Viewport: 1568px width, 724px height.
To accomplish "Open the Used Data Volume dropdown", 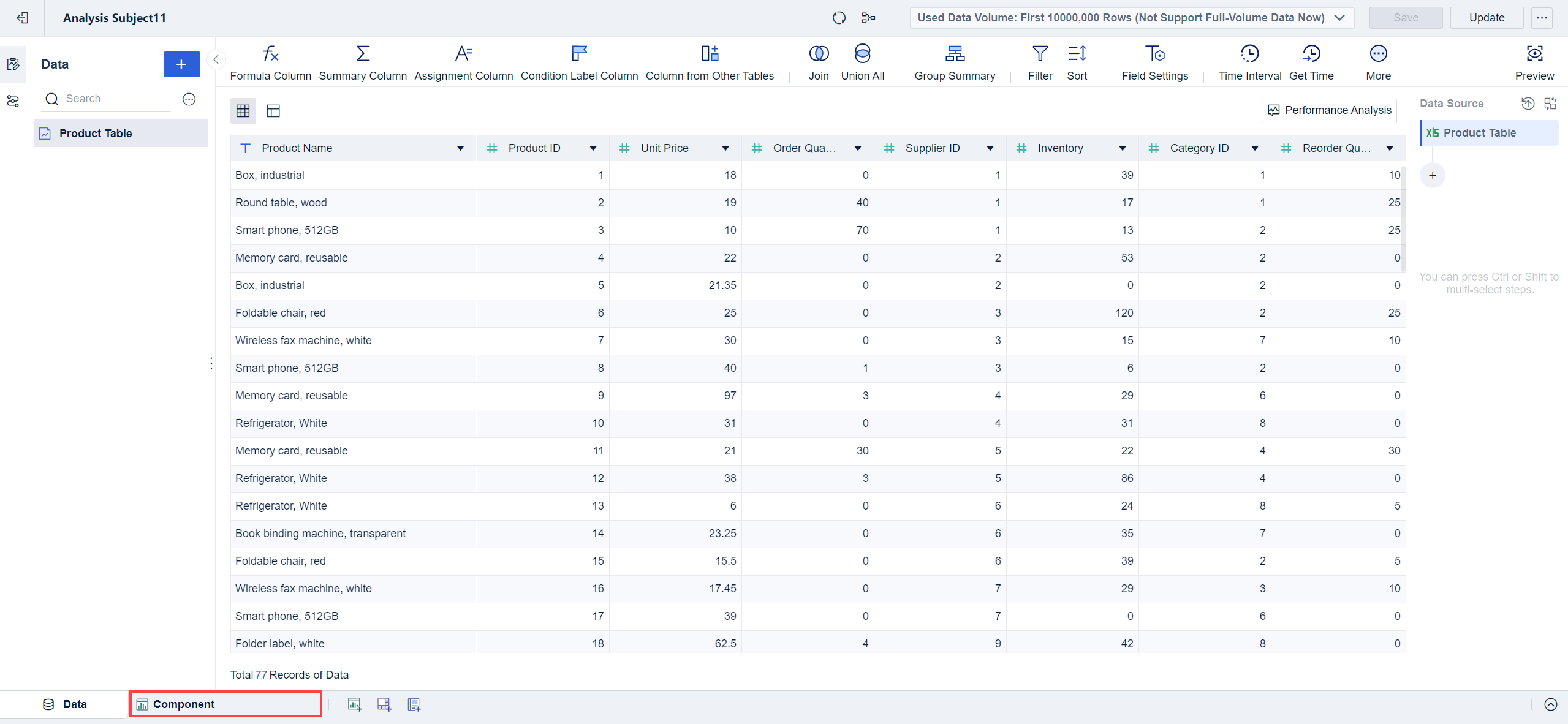I will pyautogui.click(x=1339, y=18).
